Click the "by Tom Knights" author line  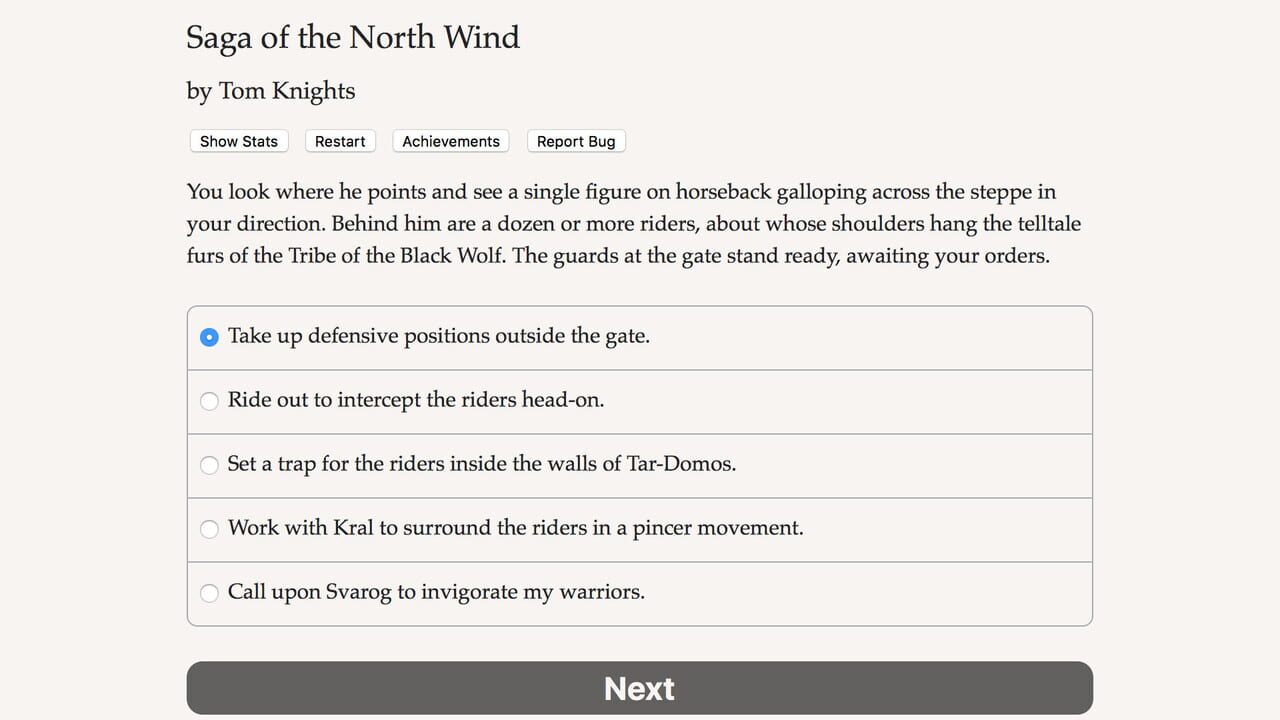[x=270, y=91]
